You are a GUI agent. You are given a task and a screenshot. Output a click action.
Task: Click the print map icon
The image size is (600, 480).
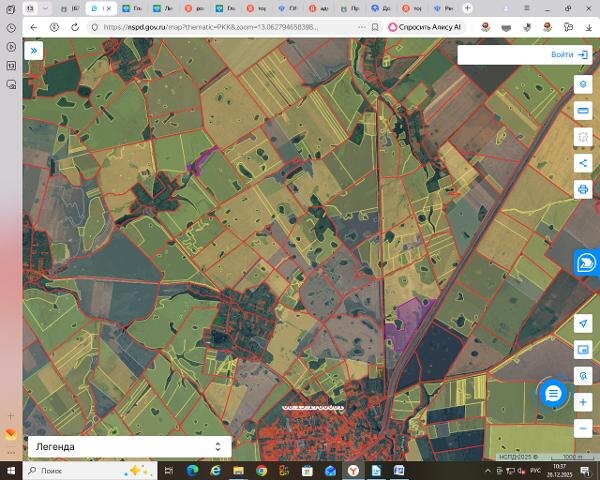tap(583, 189)
